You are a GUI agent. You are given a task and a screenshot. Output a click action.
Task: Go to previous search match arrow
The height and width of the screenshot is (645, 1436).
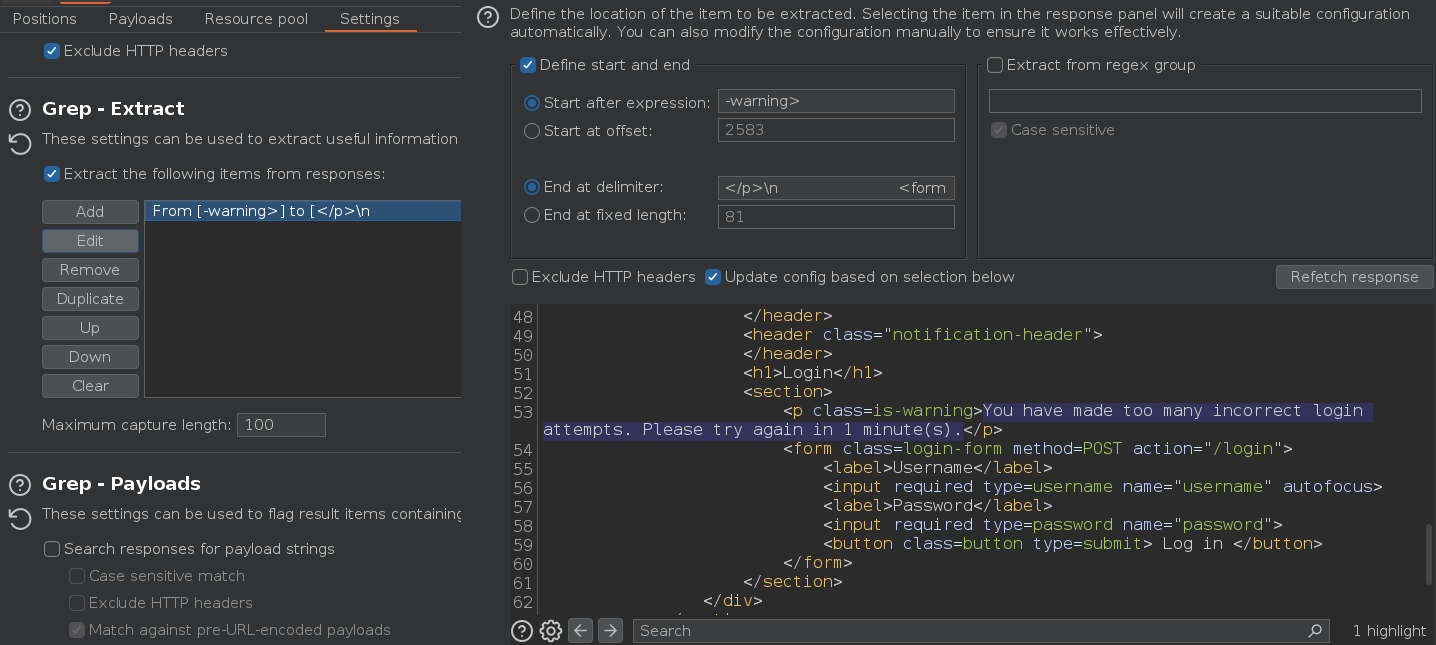pyautogui.click(x=580, y=630)
